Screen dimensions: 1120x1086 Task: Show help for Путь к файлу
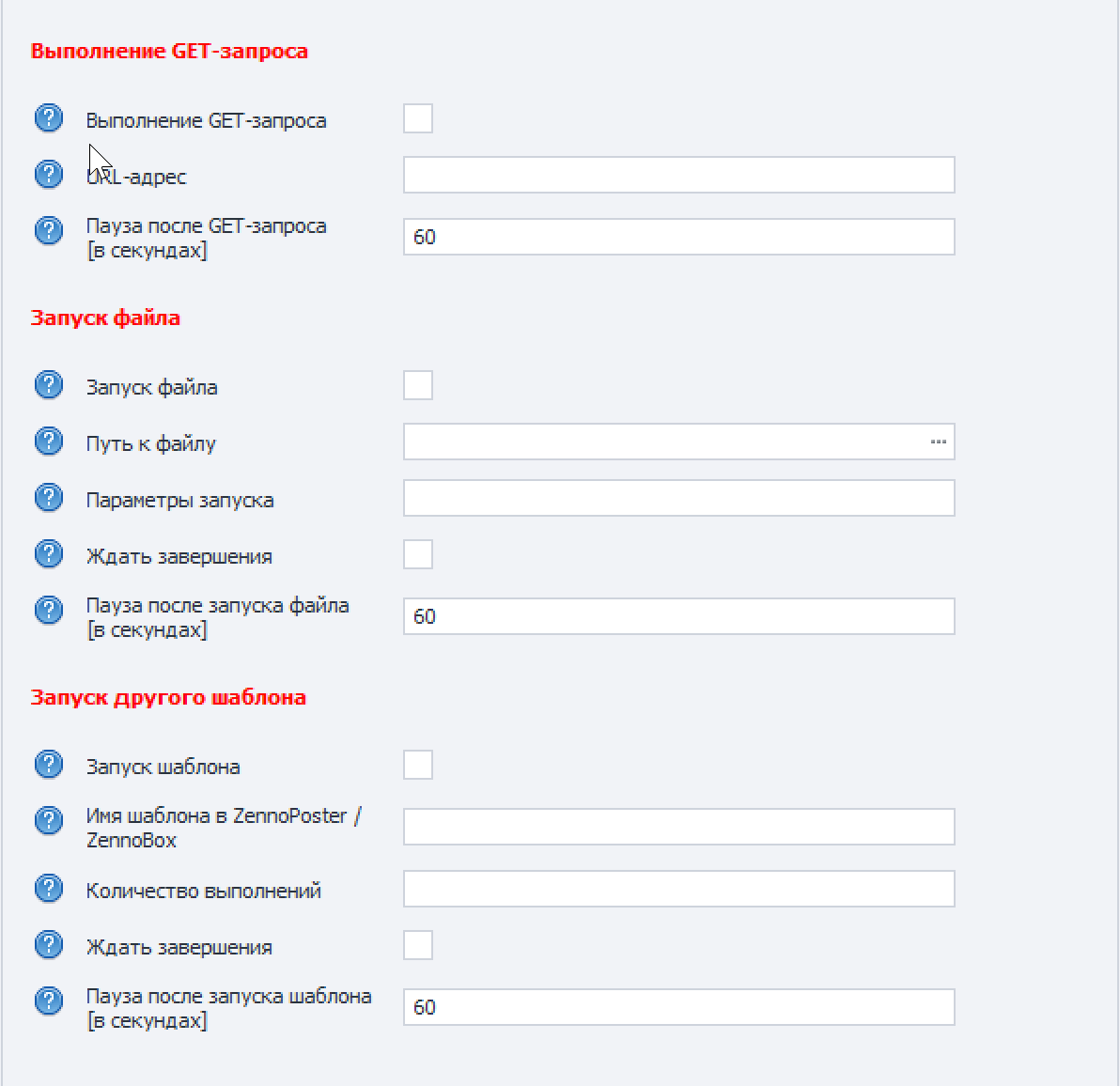pos(49,442)
